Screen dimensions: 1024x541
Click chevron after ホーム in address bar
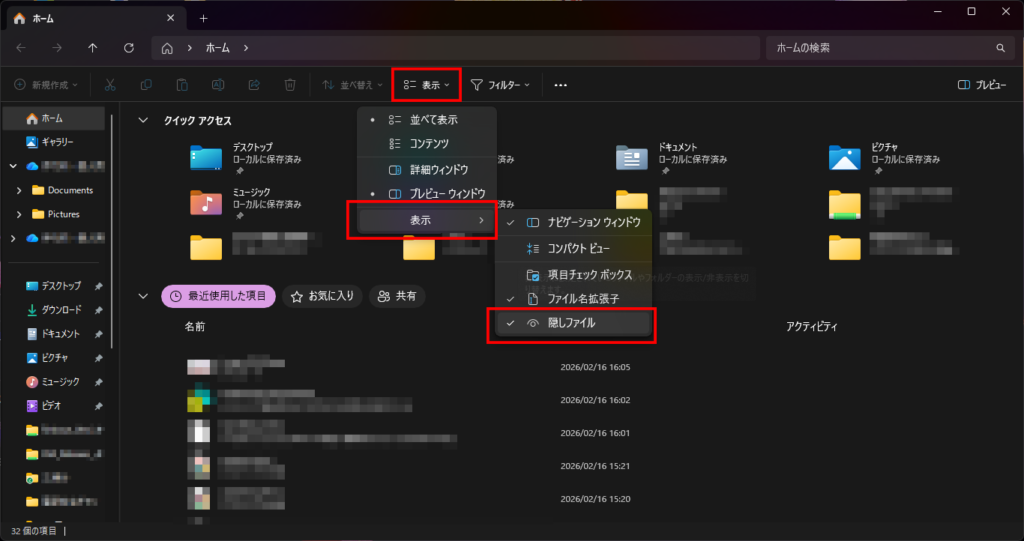(x=246, y=48)
